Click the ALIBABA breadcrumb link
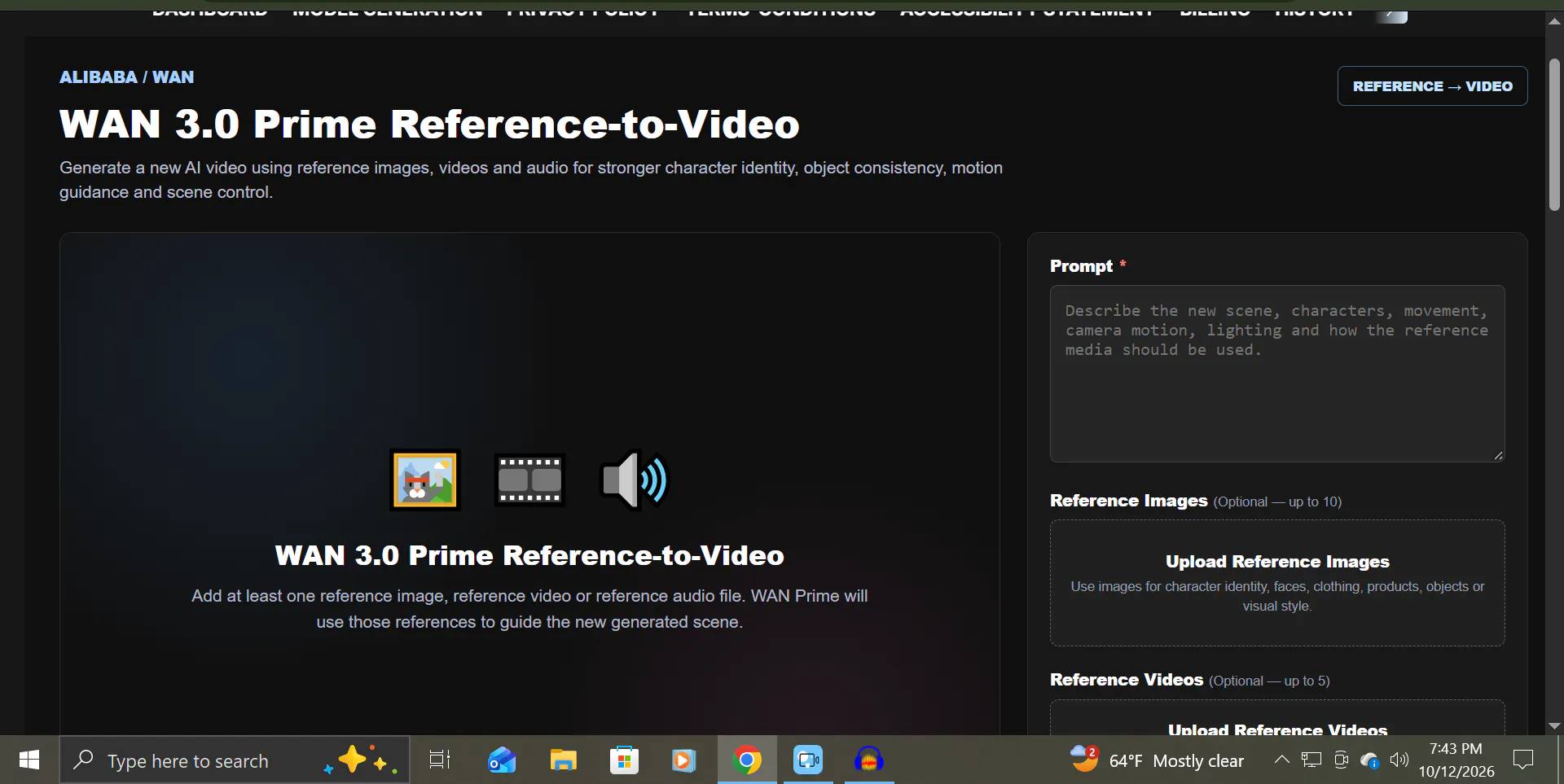This screenshot has height=784, width=1564. [x=98, y=77]
